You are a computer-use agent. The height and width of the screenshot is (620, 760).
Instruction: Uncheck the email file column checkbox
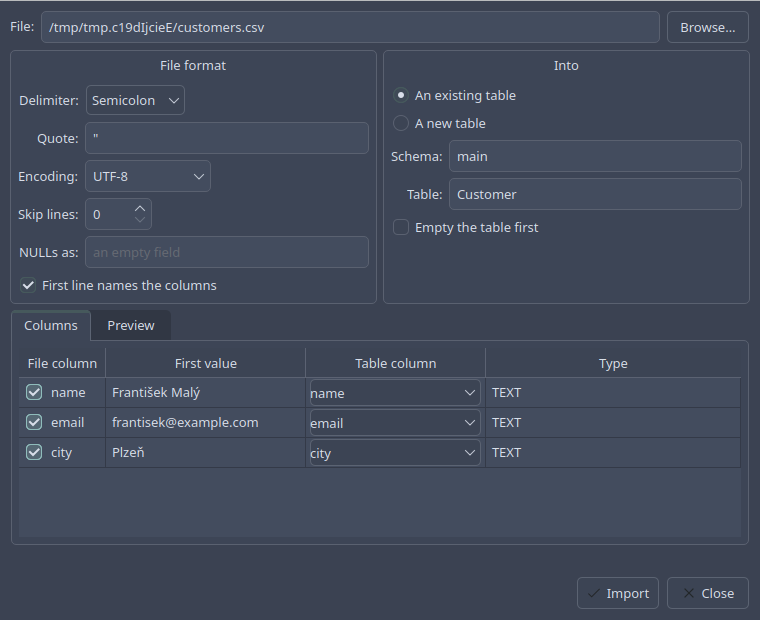point(34,422)
